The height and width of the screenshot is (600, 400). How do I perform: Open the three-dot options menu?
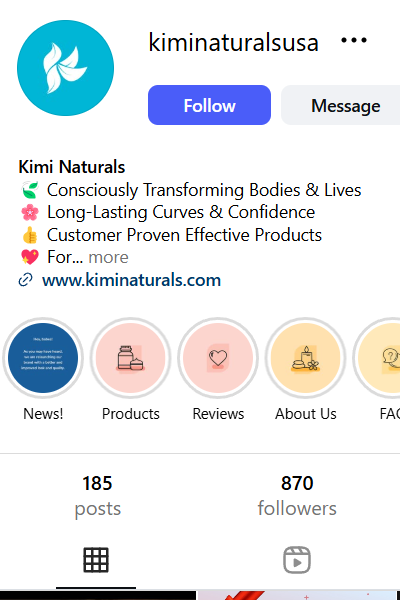pyautogui.click(x=354, y=40)
